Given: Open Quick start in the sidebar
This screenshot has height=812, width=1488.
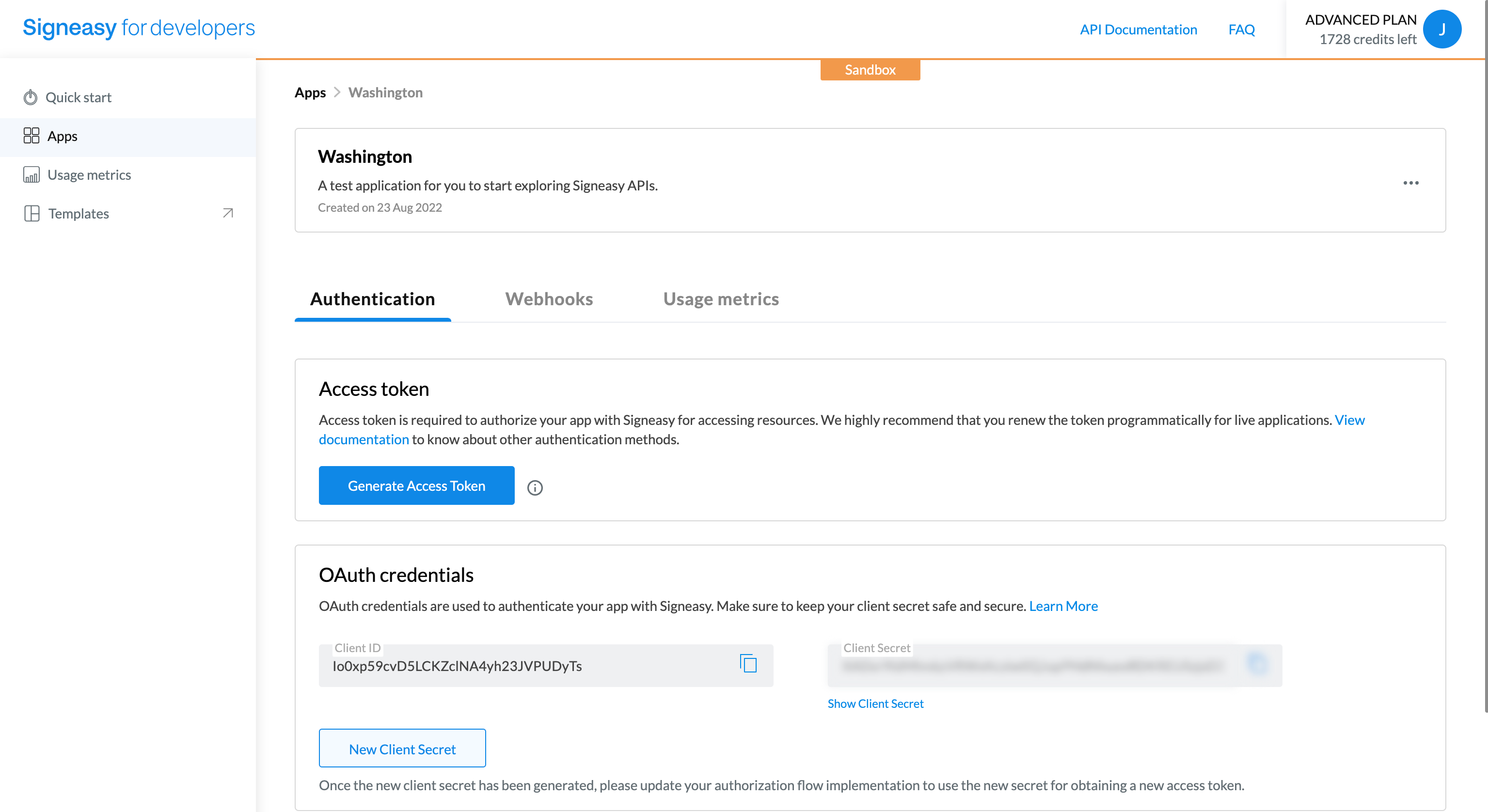Looking at the screenshot, I should tap(127, 97).
